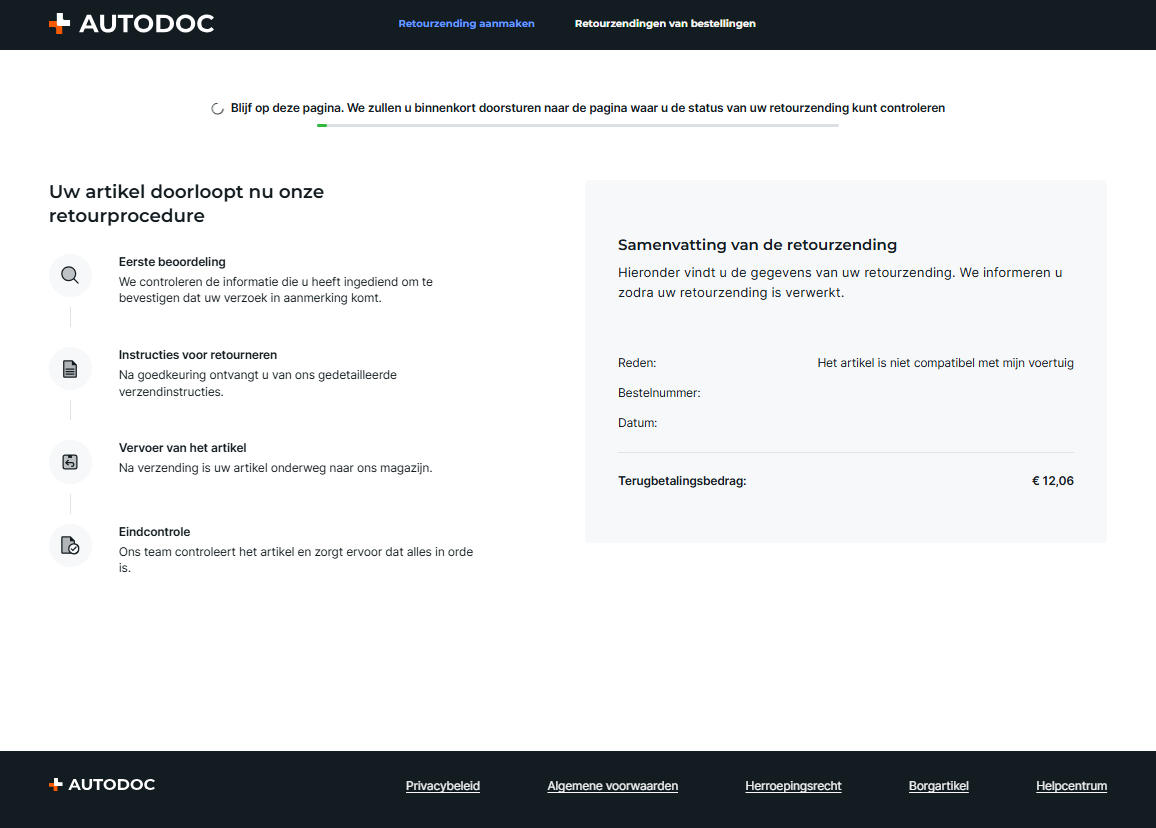
Task: Click the Terugbetalingsbedrag label
Action: click(682, 481)
